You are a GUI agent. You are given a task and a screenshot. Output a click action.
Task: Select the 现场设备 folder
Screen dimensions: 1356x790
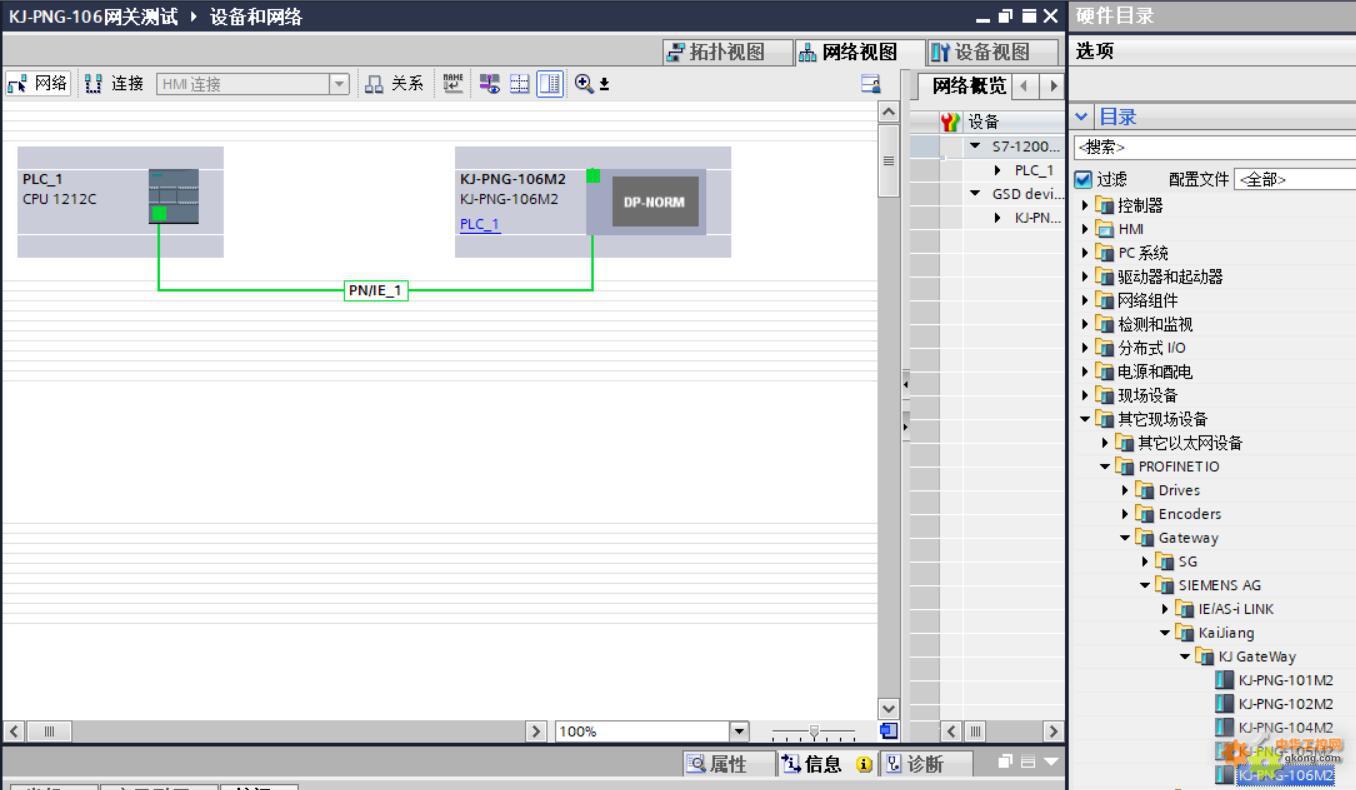click(1148, 395)
